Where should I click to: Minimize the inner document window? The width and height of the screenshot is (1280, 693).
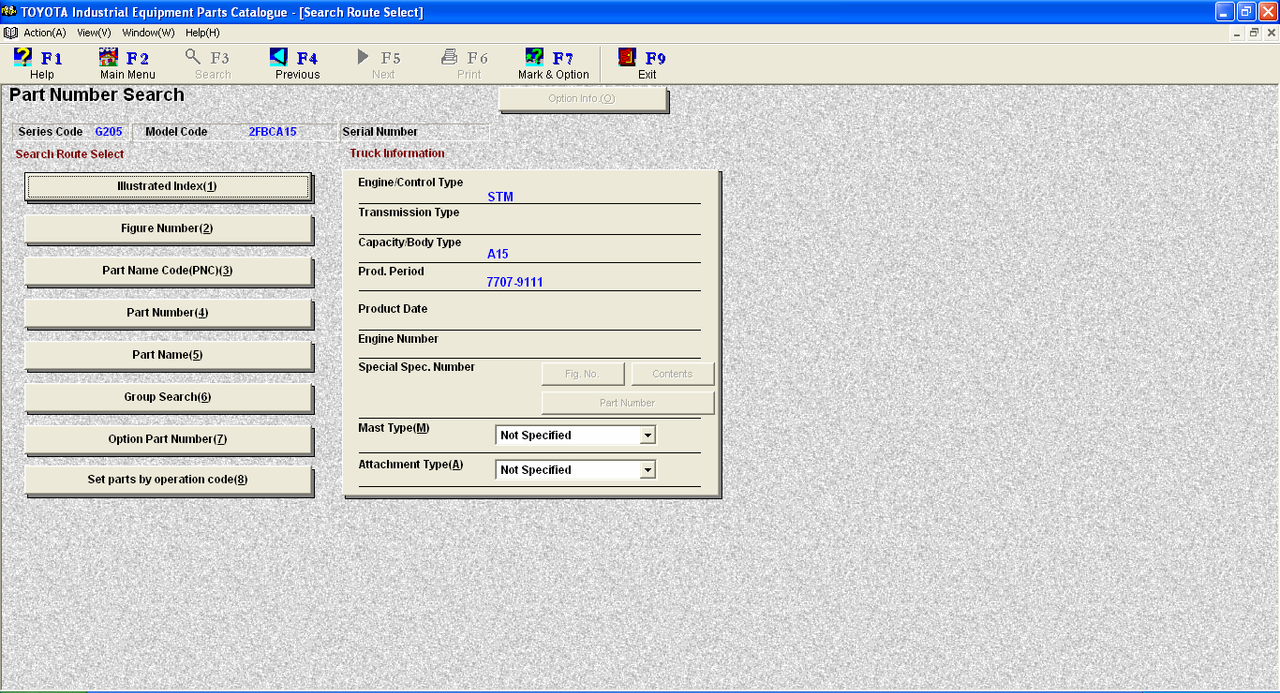click(1238, 33)
